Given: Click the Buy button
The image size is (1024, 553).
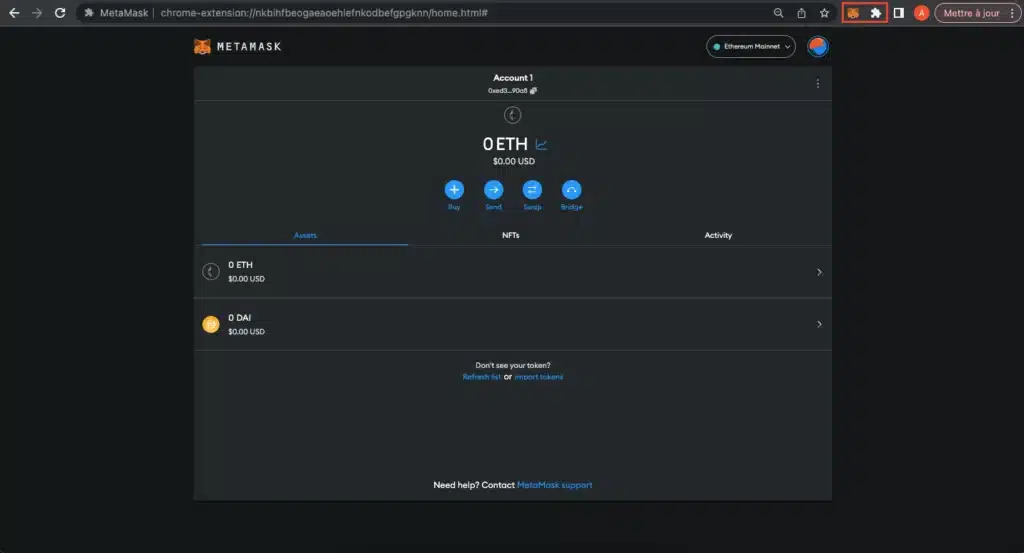Looking at the screenshot, I should [454, 195].
